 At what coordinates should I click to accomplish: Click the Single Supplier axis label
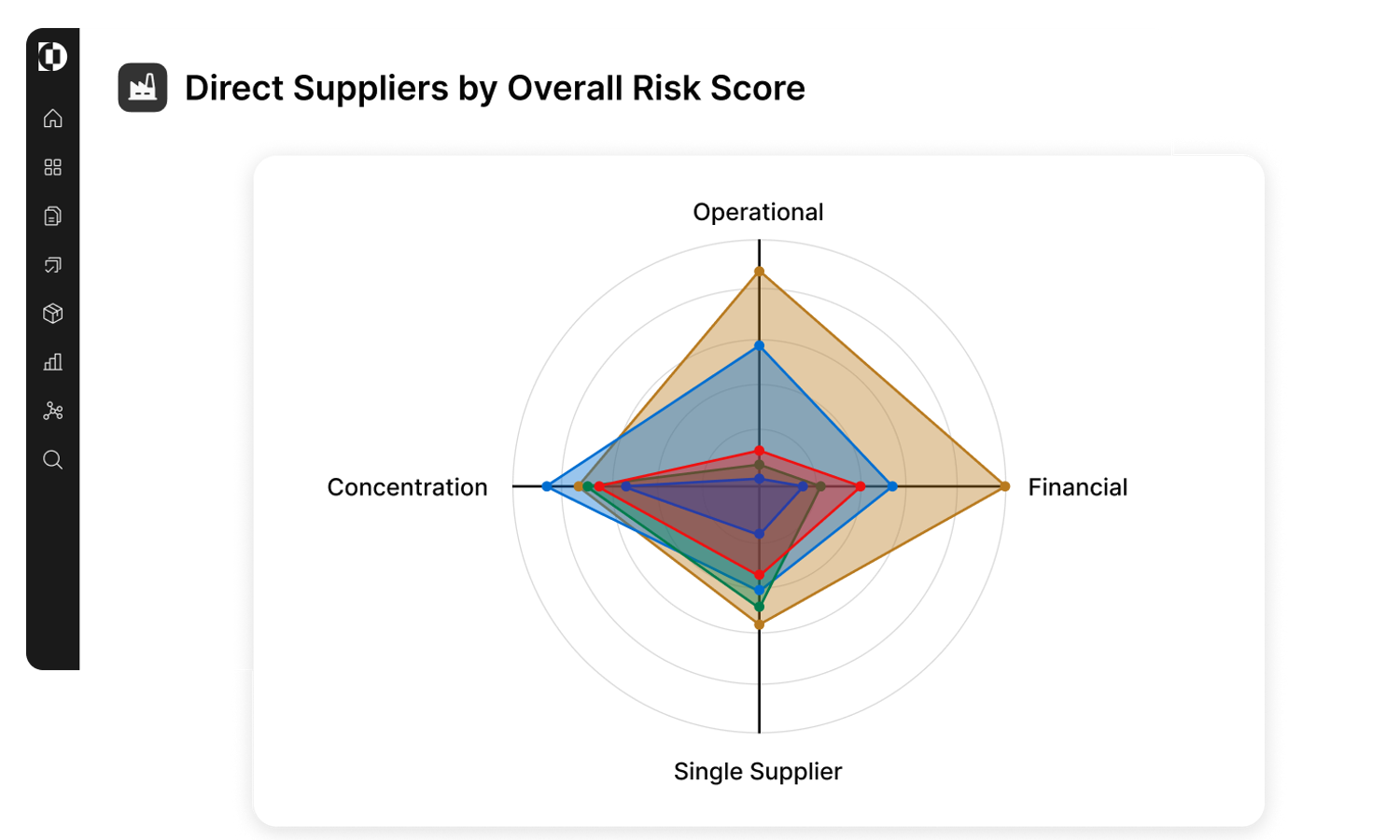click(758, 771)
